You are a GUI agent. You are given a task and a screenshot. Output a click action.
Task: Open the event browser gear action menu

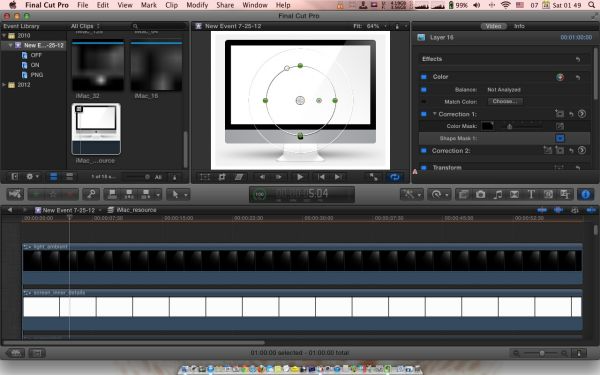click(x=32, y=177)
